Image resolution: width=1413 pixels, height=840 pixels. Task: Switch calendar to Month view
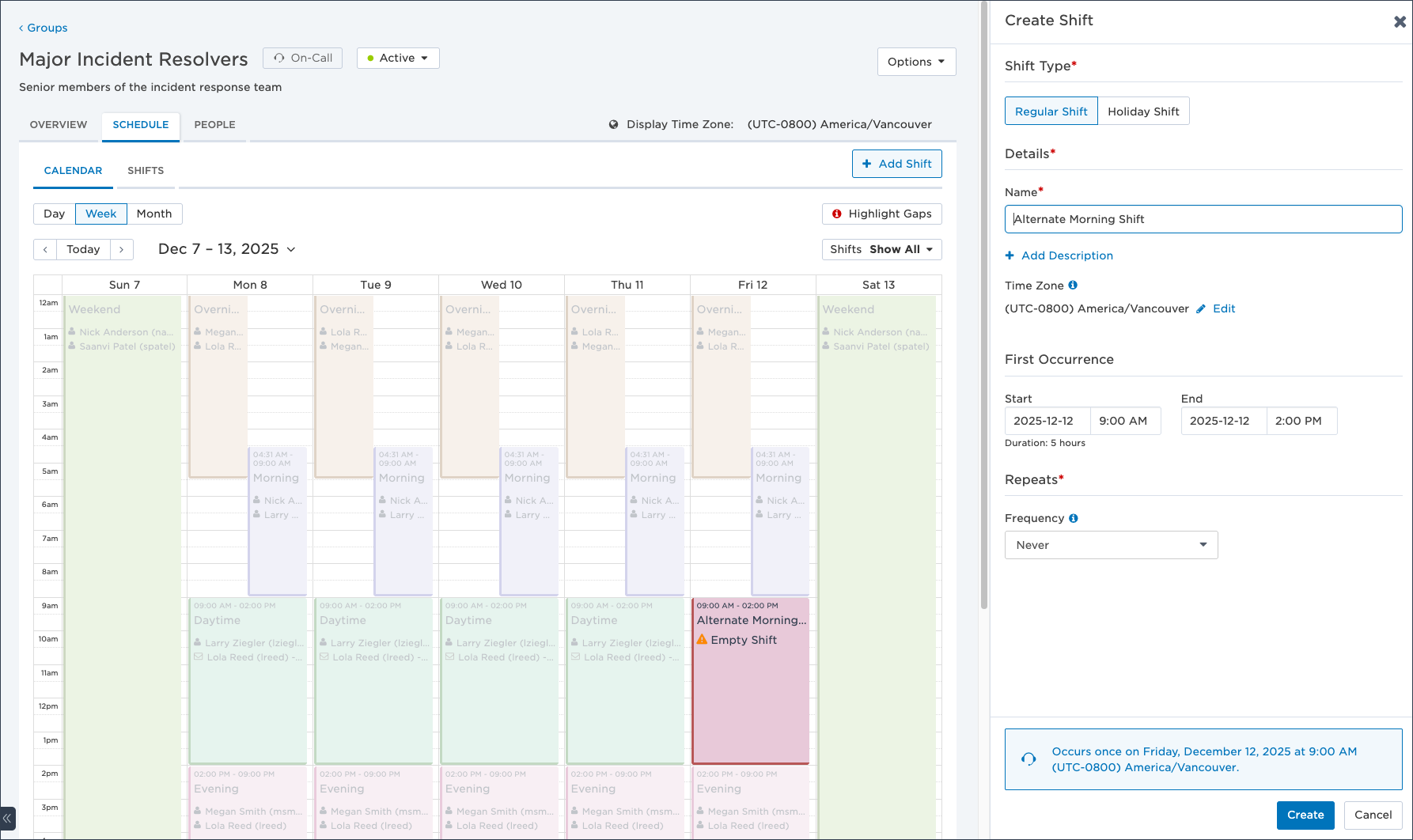point(153,214)
